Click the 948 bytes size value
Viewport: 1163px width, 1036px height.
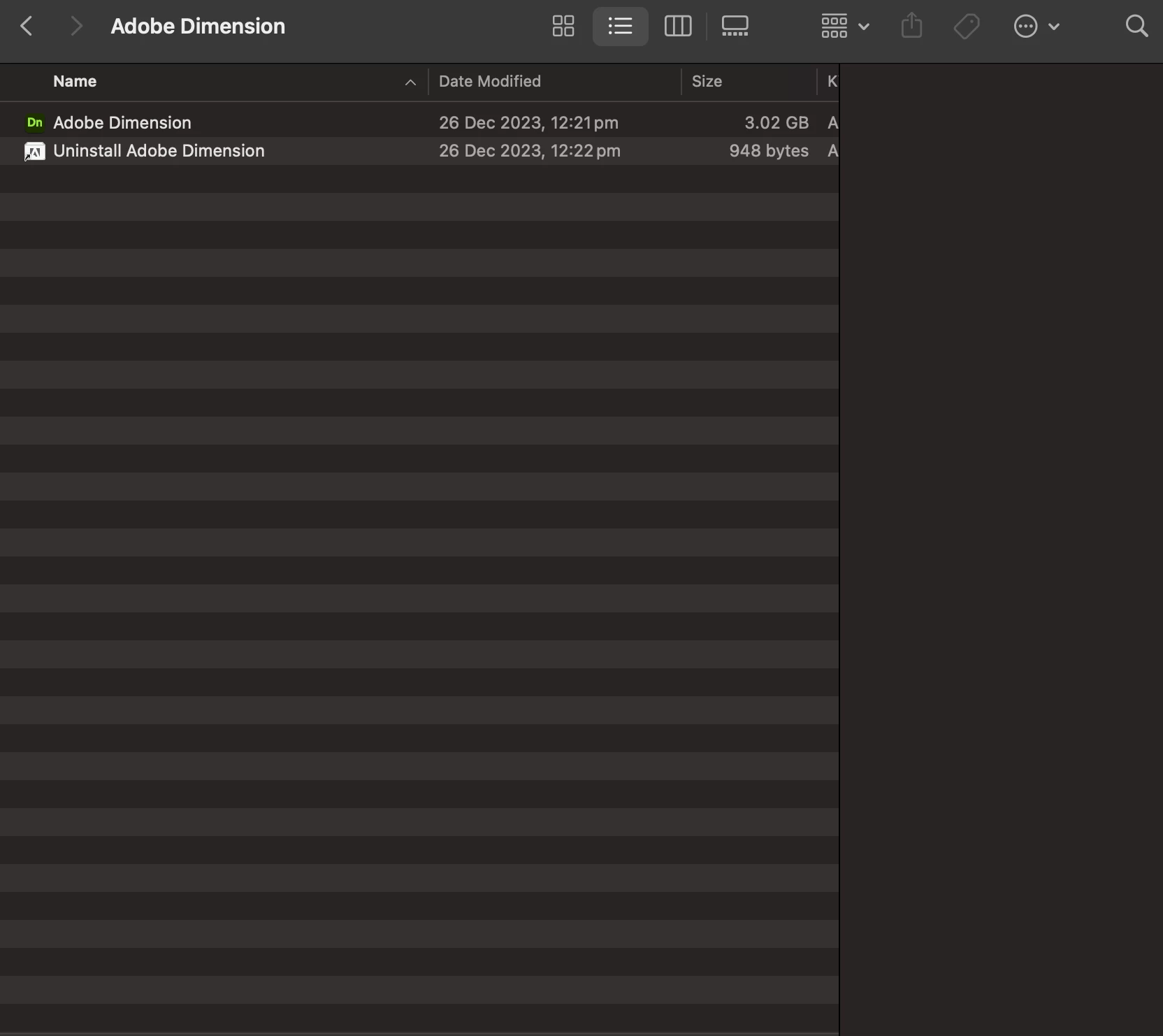coord(769,151)
